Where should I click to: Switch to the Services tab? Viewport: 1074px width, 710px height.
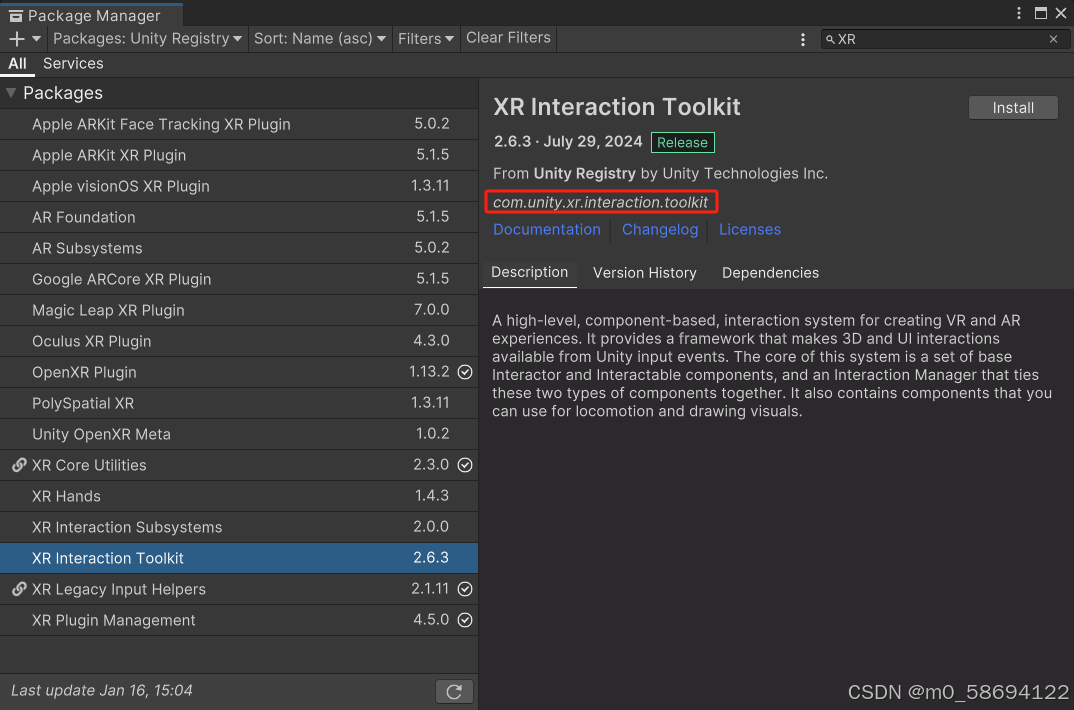pos(73,63)
